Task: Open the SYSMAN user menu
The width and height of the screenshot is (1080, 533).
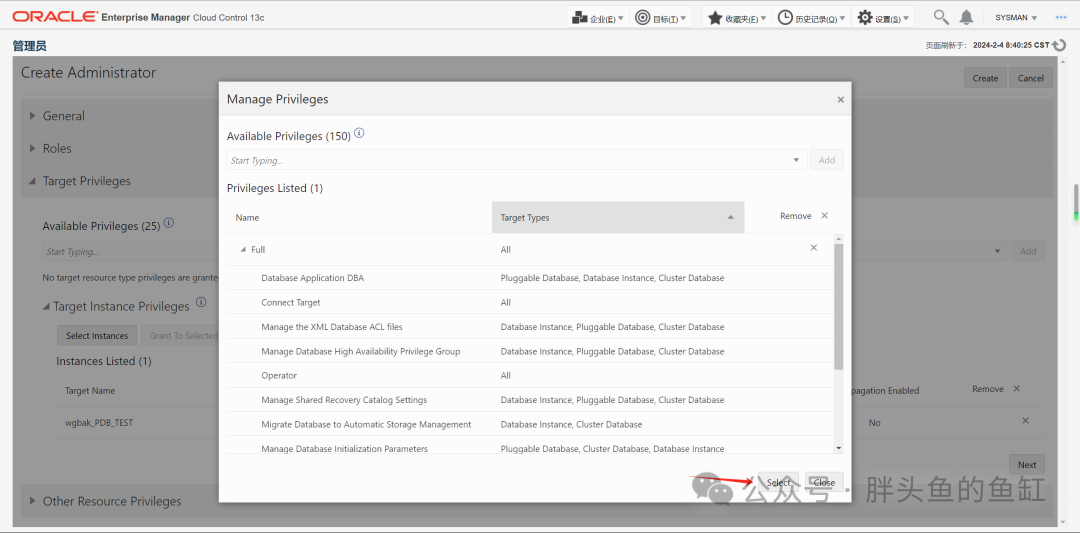Action: pos(1016,18)
